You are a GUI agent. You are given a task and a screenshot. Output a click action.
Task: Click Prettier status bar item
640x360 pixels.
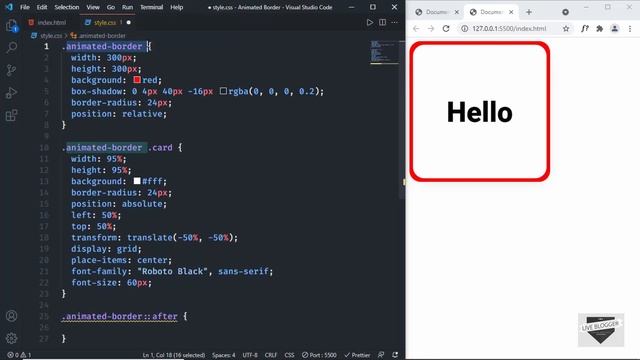(x=357, y=355)
